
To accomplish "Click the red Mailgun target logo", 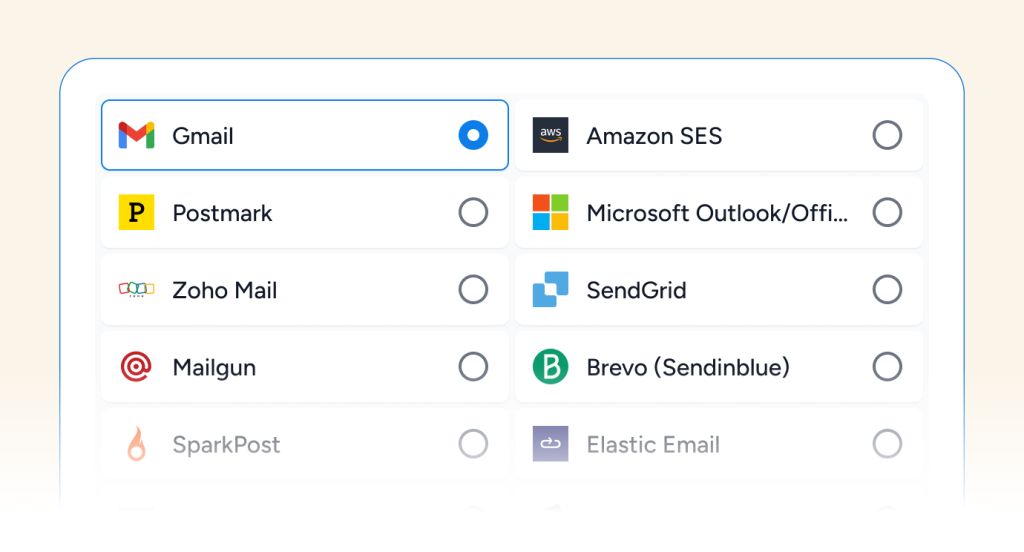I will [x=136, y=366].
